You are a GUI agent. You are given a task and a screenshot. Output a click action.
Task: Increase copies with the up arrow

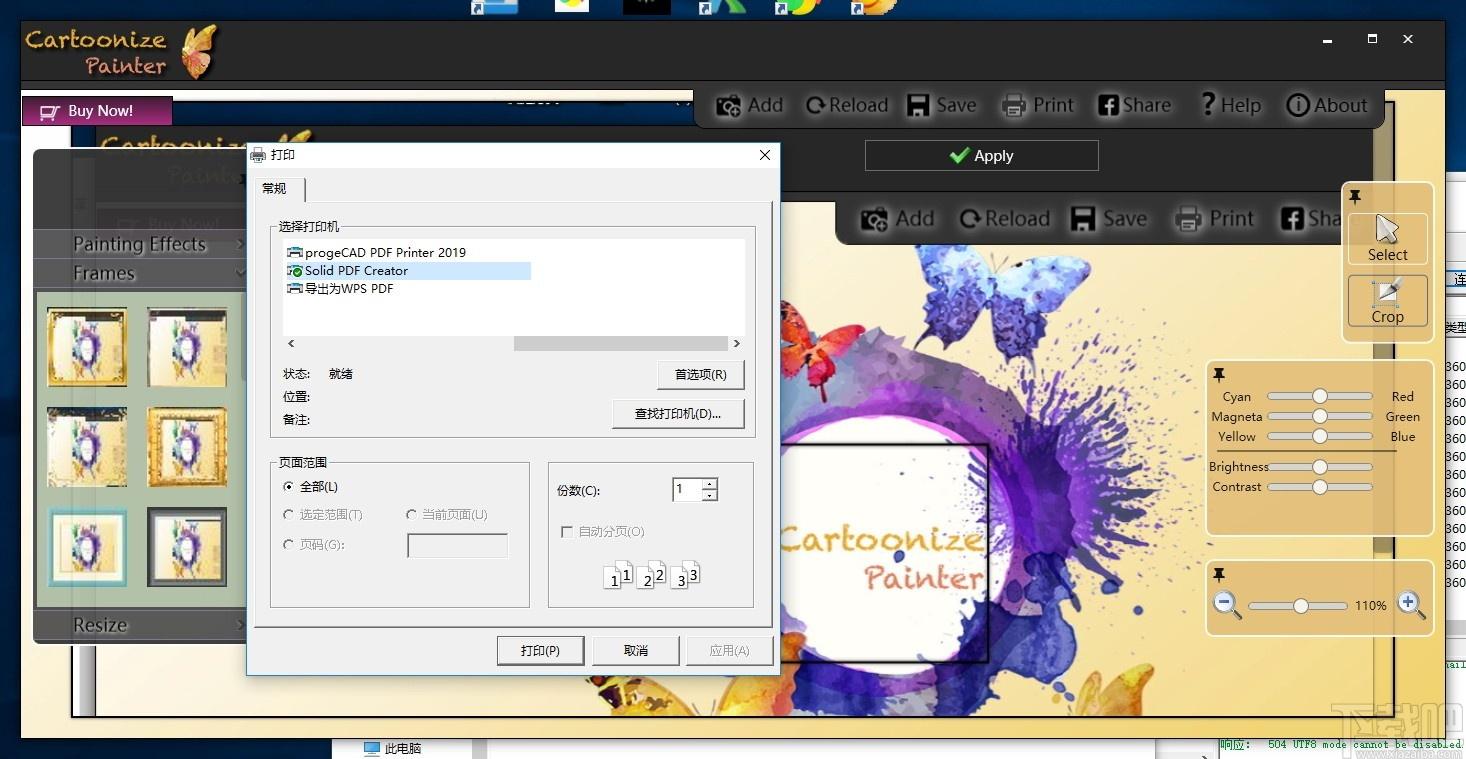click(710, 484)
